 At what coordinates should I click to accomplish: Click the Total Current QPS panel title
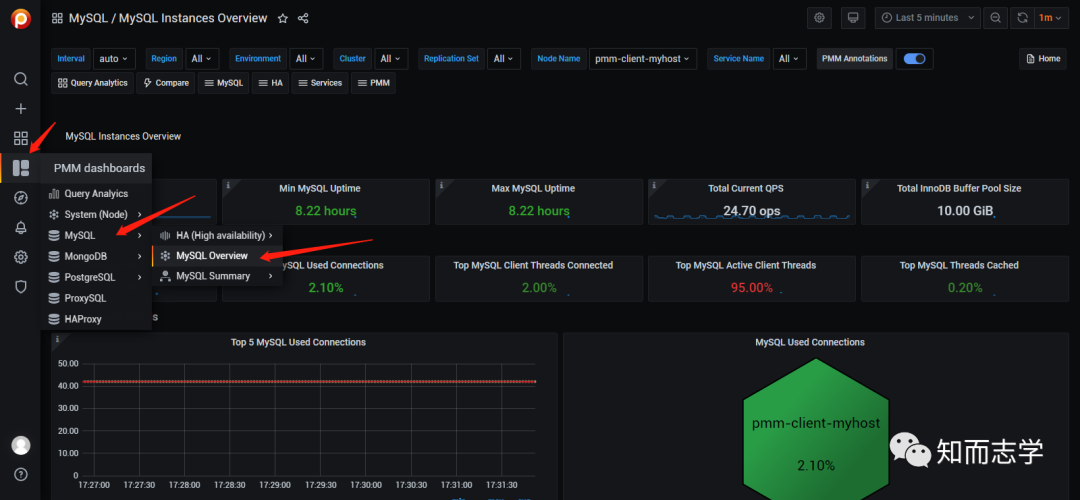[x=745, y=188]
